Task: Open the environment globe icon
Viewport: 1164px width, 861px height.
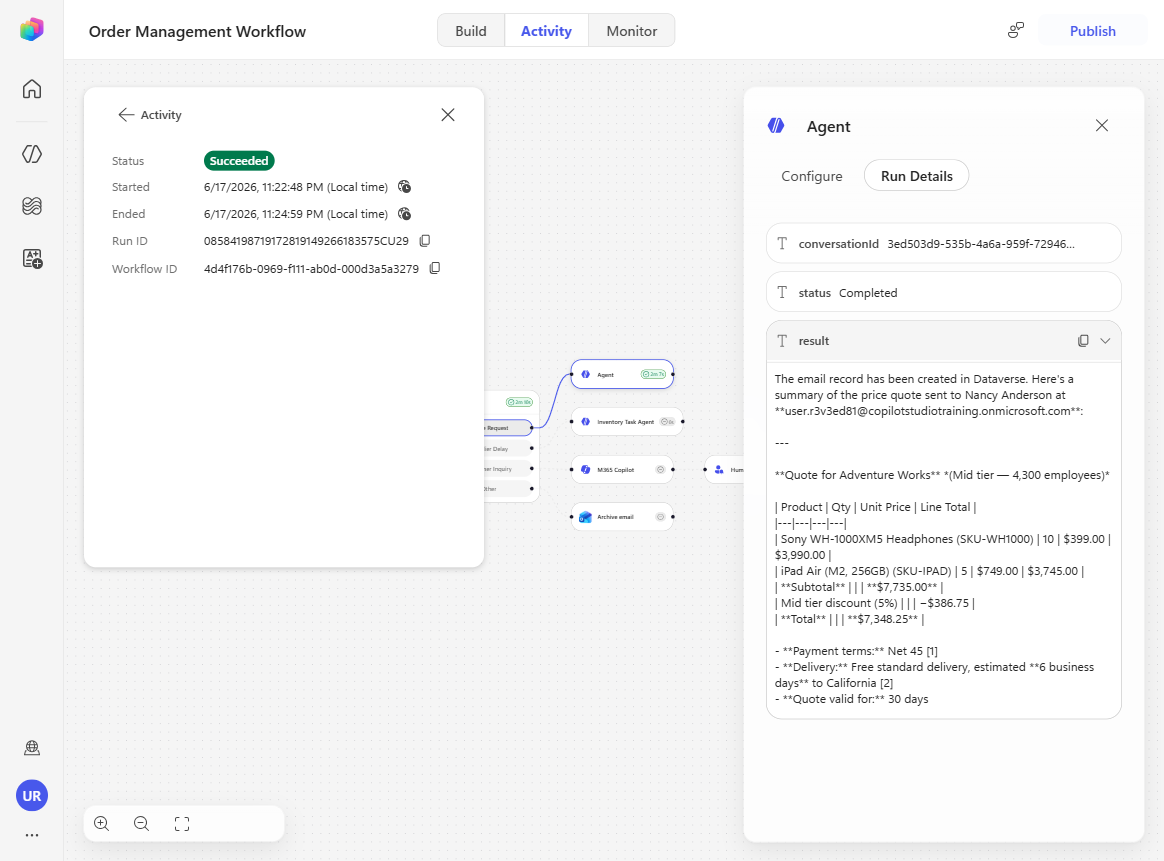Action: (x=32, y=747)
